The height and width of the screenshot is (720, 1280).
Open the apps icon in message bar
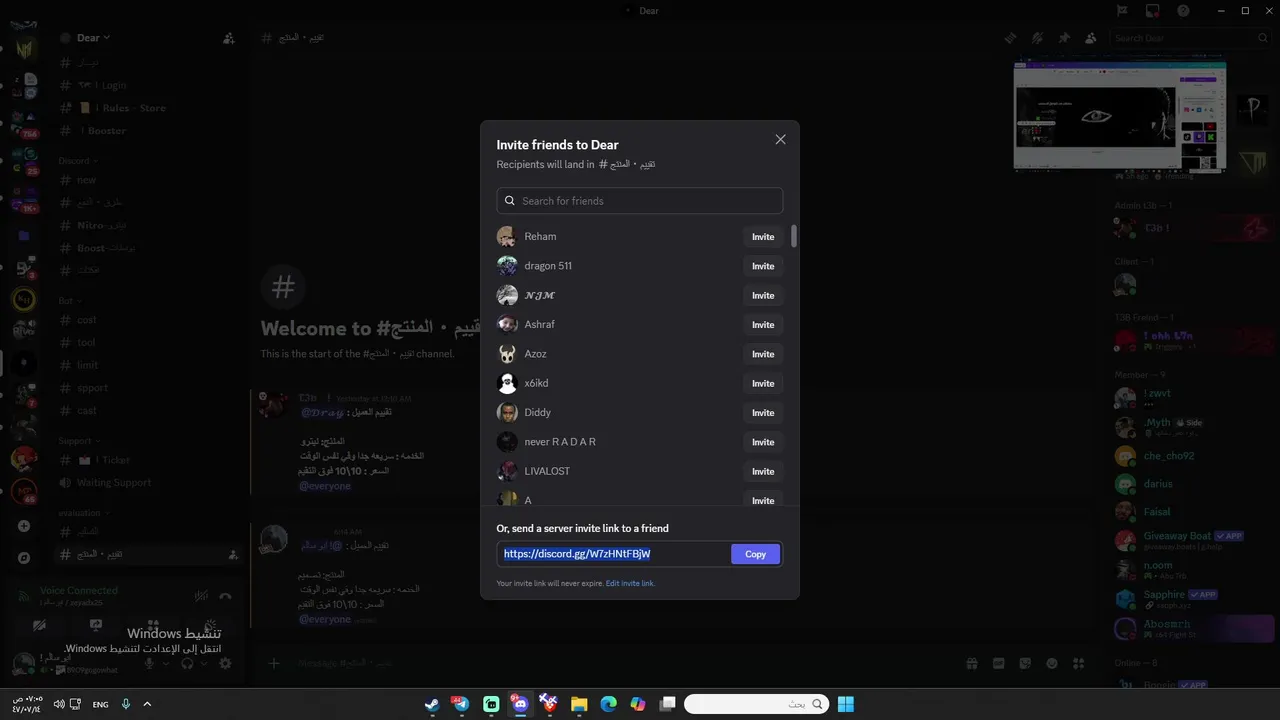click(x=1078, y=664)
